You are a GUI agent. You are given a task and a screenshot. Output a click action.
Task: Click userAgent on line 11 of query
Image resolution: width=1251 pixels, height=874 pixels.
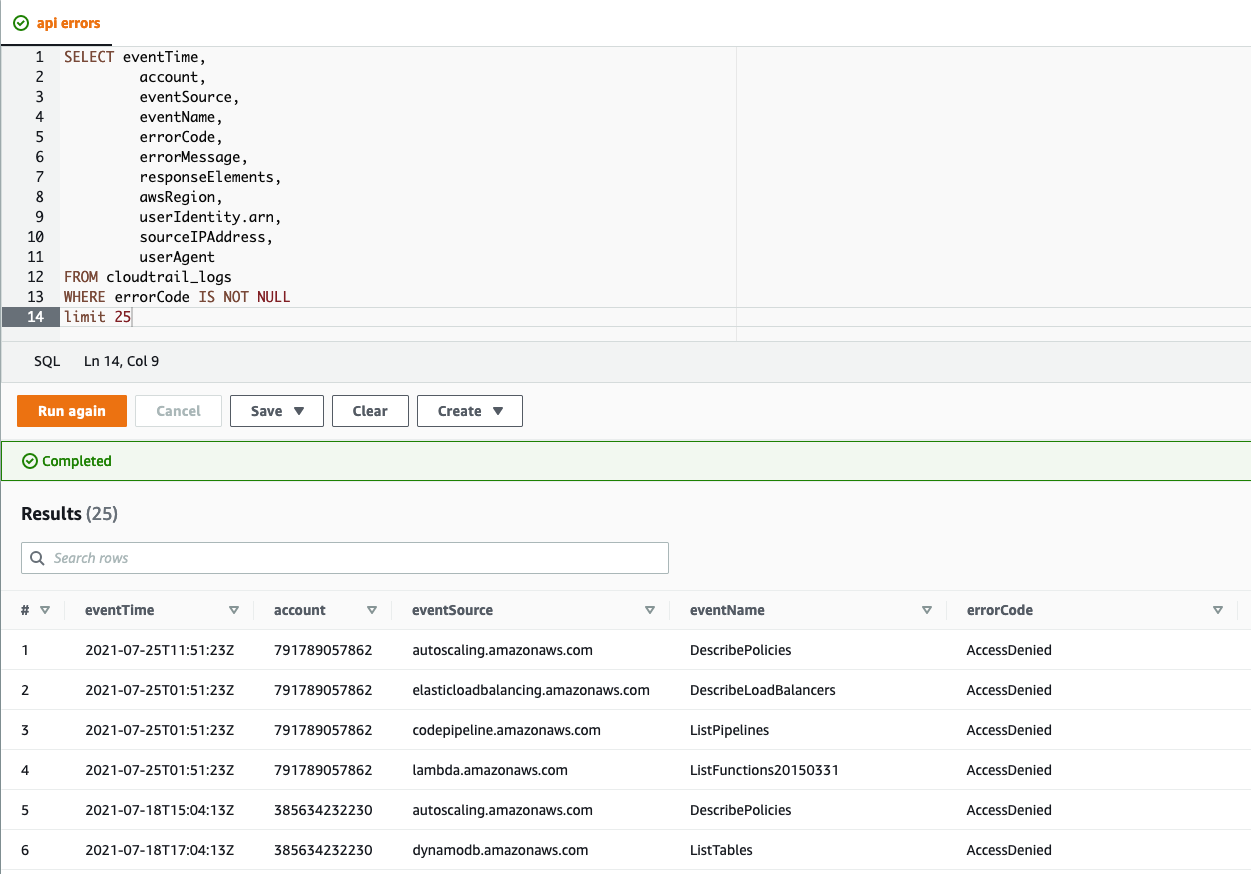pyautogui.click(x=177, y=257)
